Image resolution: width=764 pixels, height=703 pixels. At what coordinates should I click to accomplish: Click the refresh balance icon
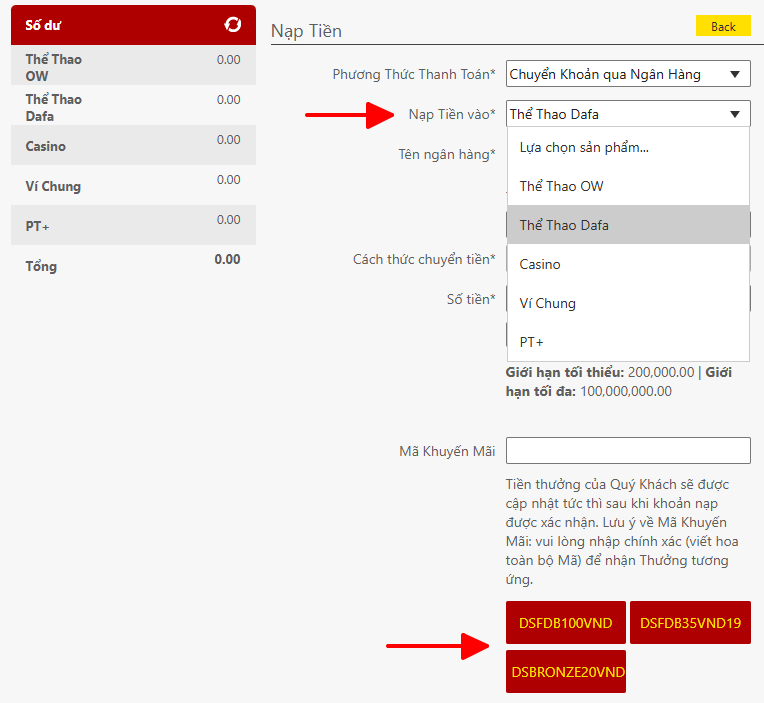pyautogui.click(x=233, y=25)
